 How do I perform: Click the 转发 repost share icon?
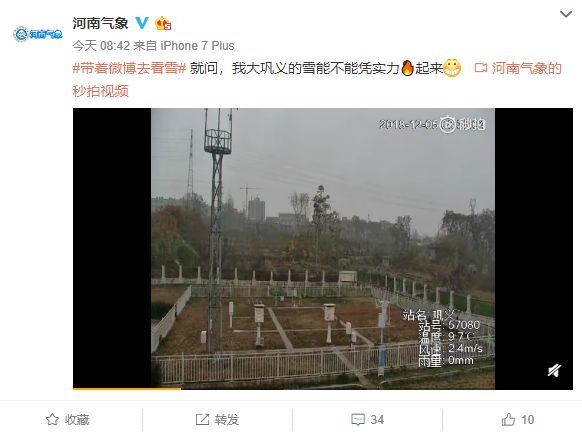click(202, 420)
